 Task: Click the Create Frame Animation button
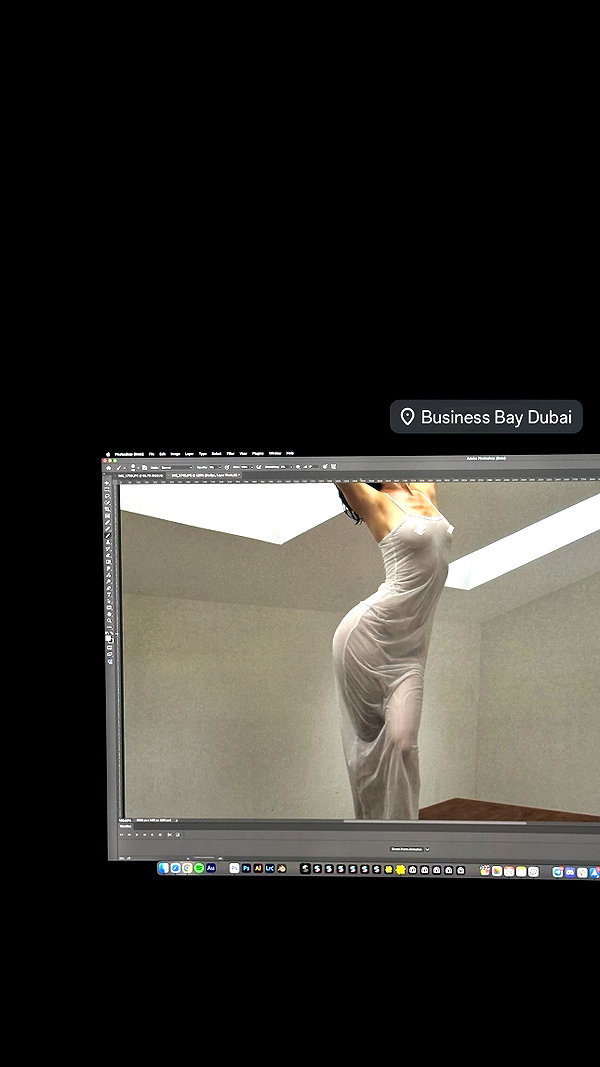coord(407,849)
